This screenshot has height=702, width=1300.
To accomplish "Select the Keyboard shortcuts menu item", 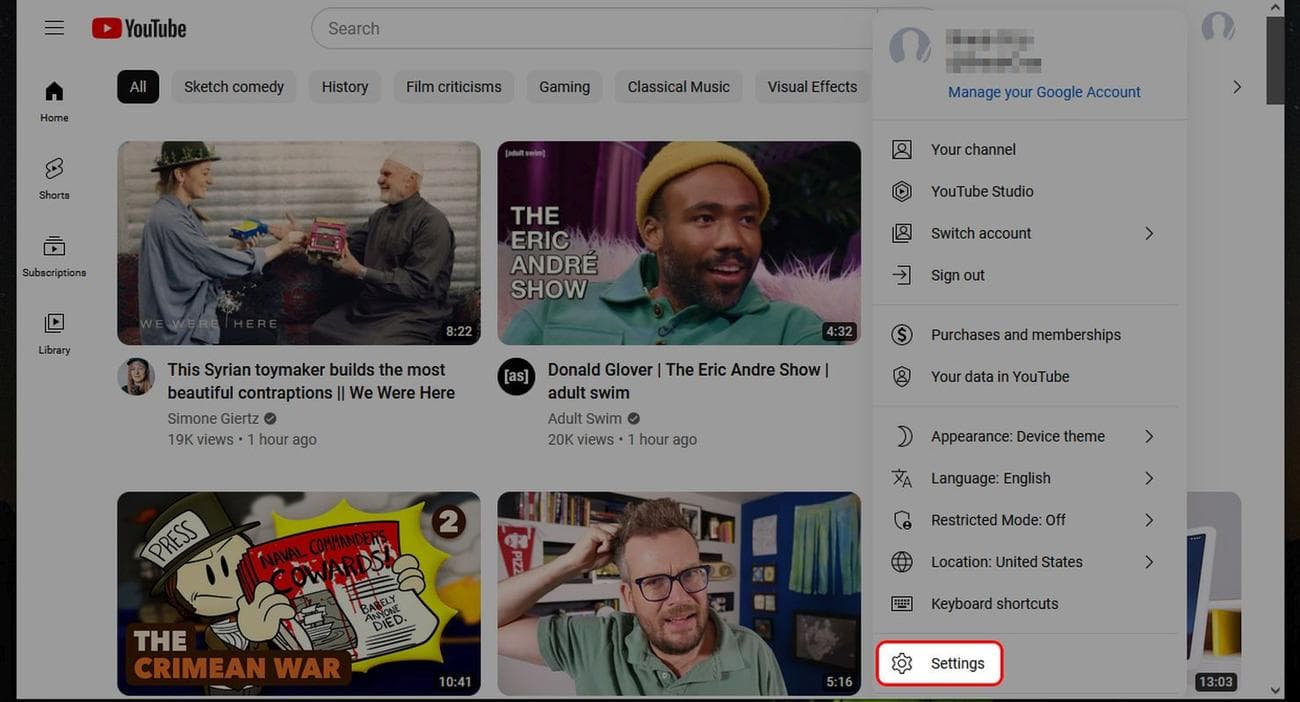I will (x=995, y=603).
